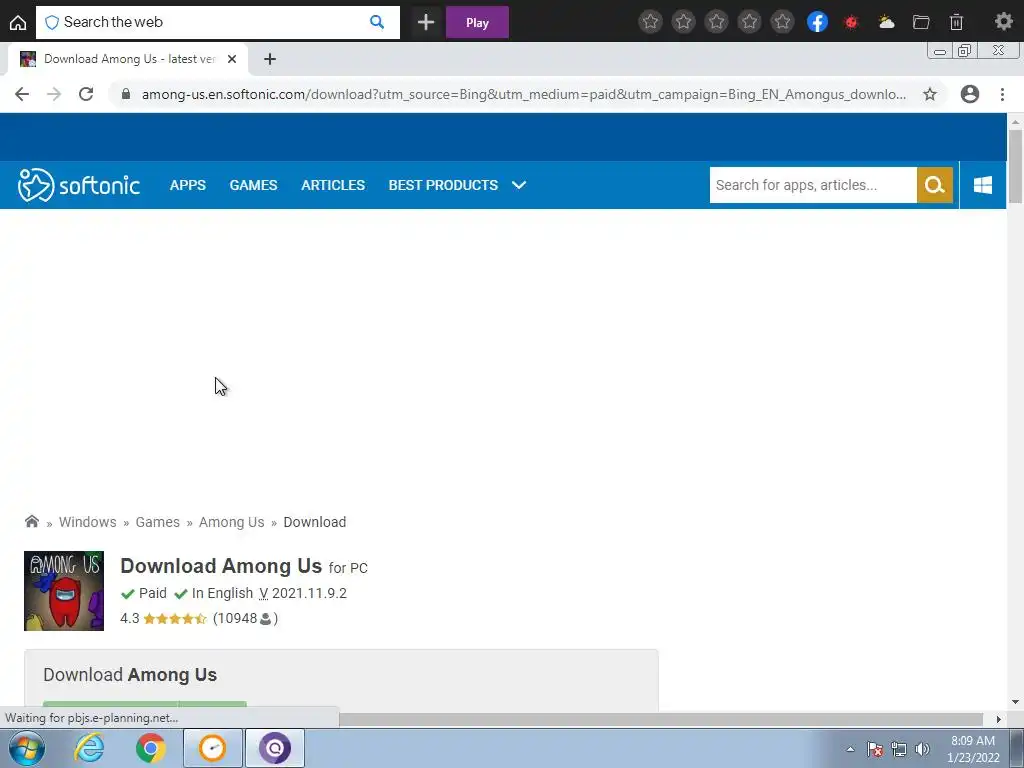
Task: Show hidden system tray icons
Action: click(850, 749)
